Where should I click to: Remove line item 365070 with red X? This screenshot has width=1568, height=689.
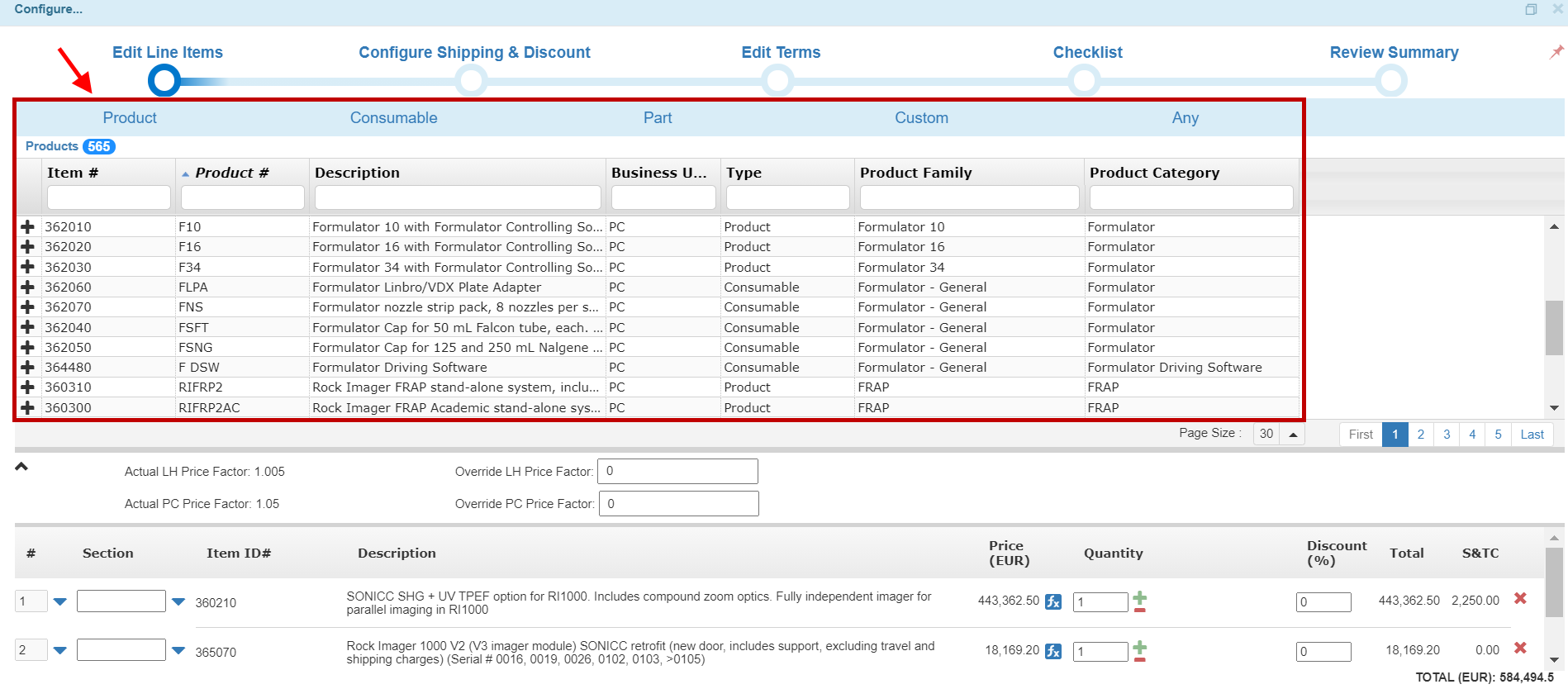[x=1519, y=648]
